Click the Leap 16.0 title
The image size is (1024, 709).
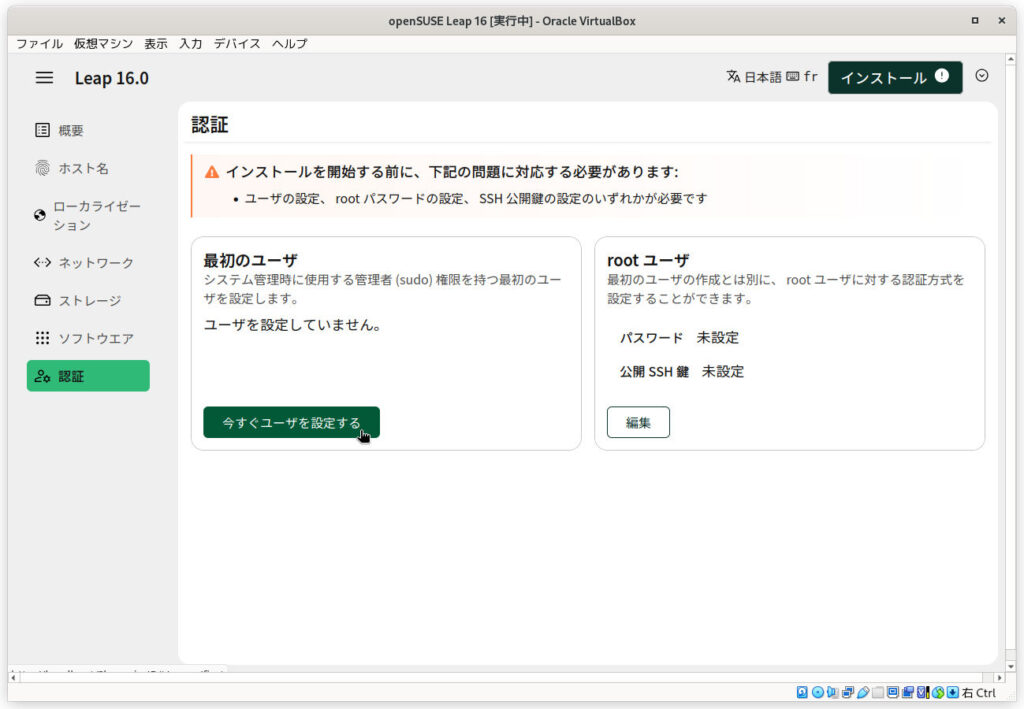pyautogui.click(x=112, y=78)
